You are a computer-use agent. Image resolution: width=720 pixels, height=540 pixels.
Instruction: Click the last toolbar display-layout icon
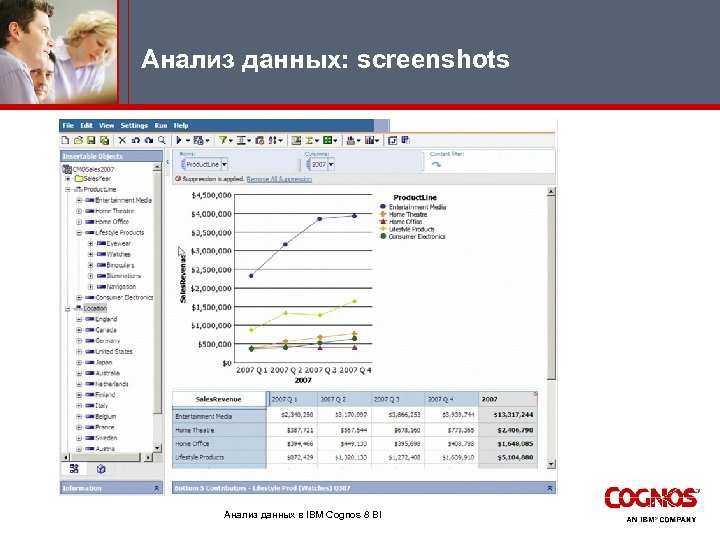coord(405,140)
